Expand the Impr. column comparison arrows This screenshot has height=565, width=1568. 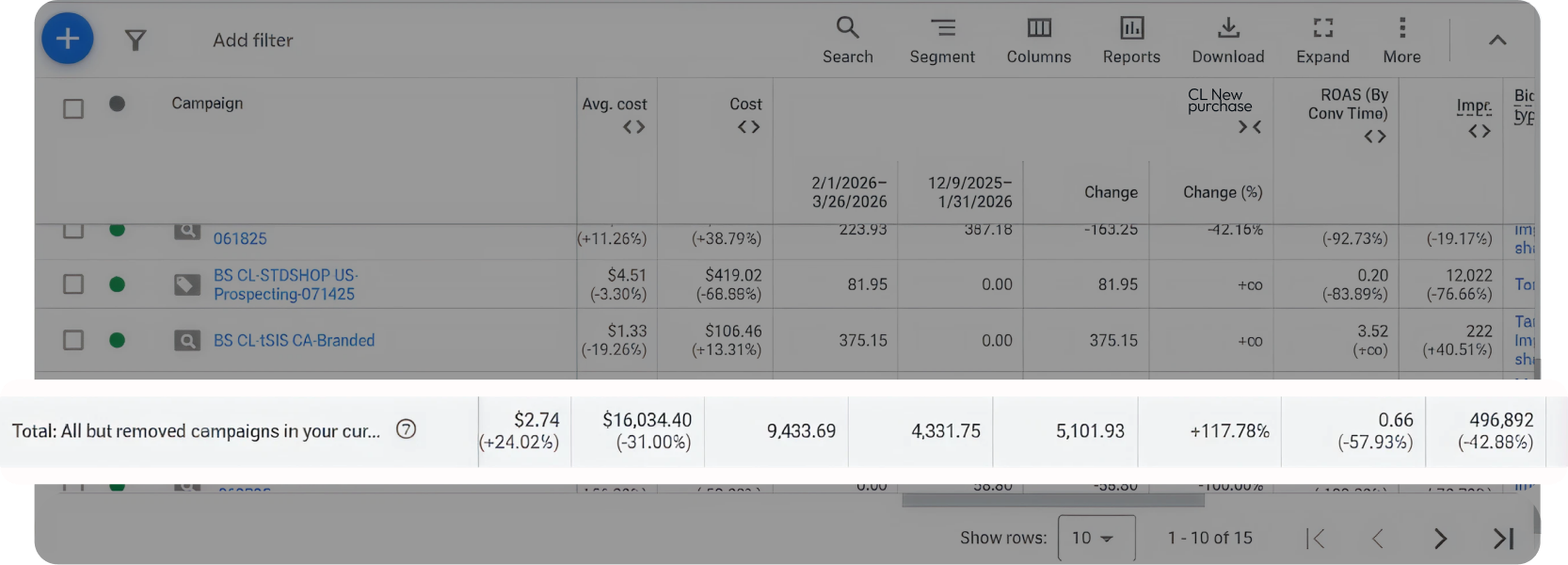click(x=1480, y=131)
